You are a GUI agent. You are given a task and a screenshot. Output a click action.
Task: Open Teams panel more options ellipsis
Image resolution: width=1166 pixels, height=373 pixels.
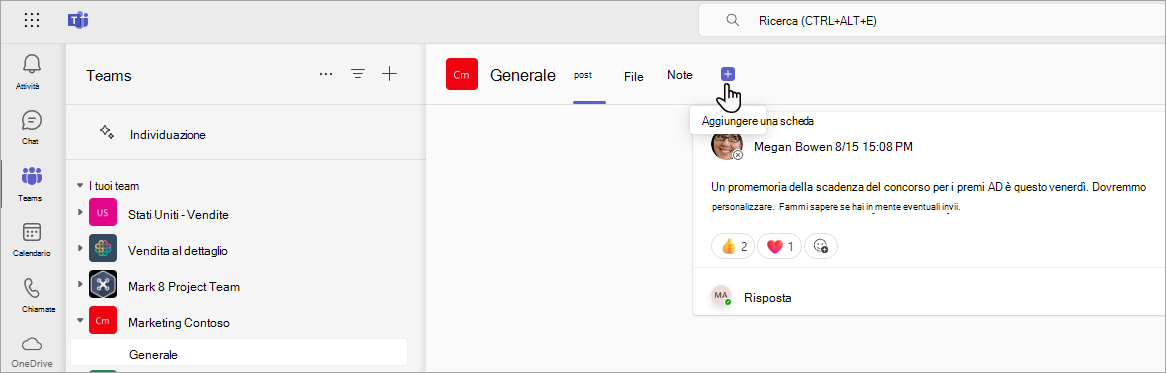click(326, 74)
